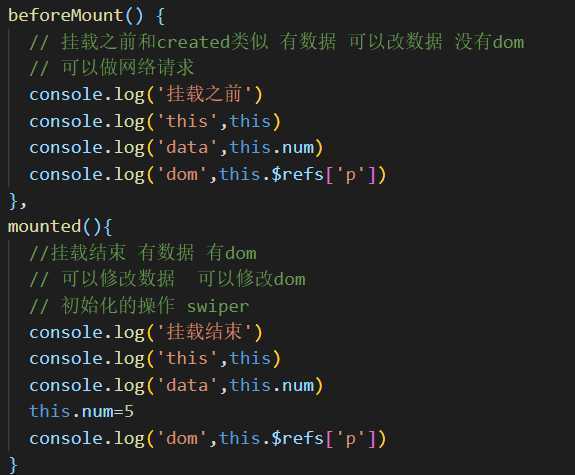Screen dimensions: 575x475
Task: Click $refs in beforeMount's dom log
Action: tap(297, 174)
